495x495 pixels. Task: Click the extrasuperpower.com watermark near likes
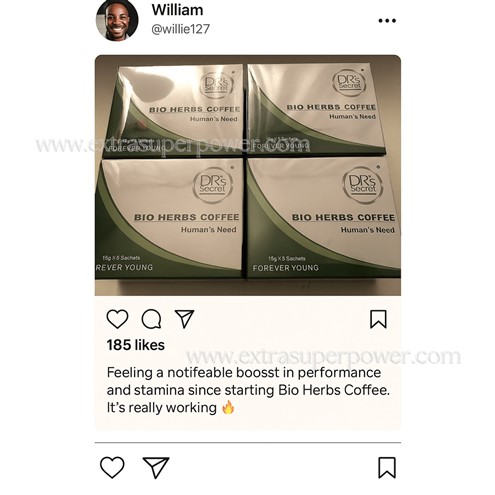tap(323, 356)
